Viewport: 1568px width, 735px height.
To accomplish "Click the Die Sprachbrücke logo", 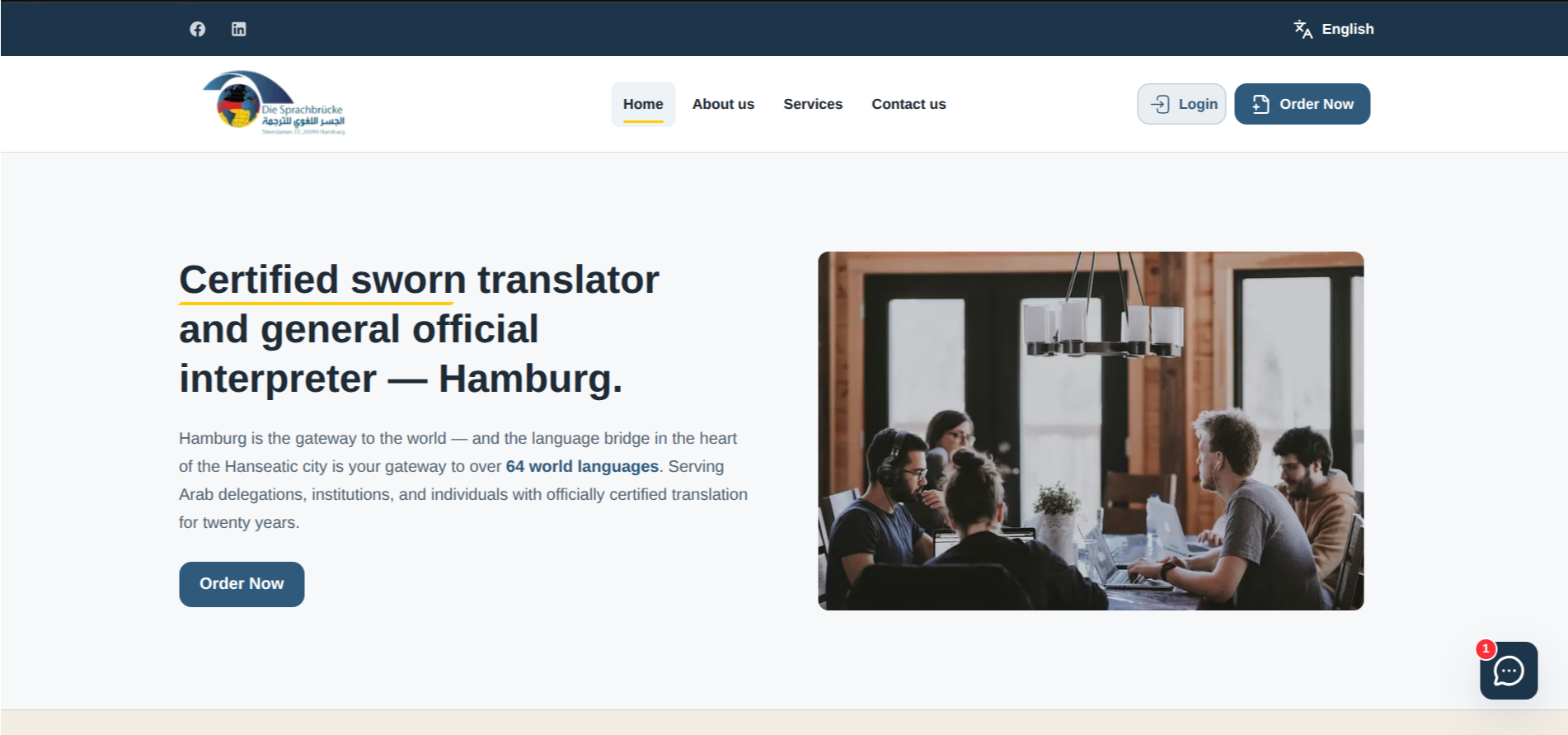I will [274, 103].
